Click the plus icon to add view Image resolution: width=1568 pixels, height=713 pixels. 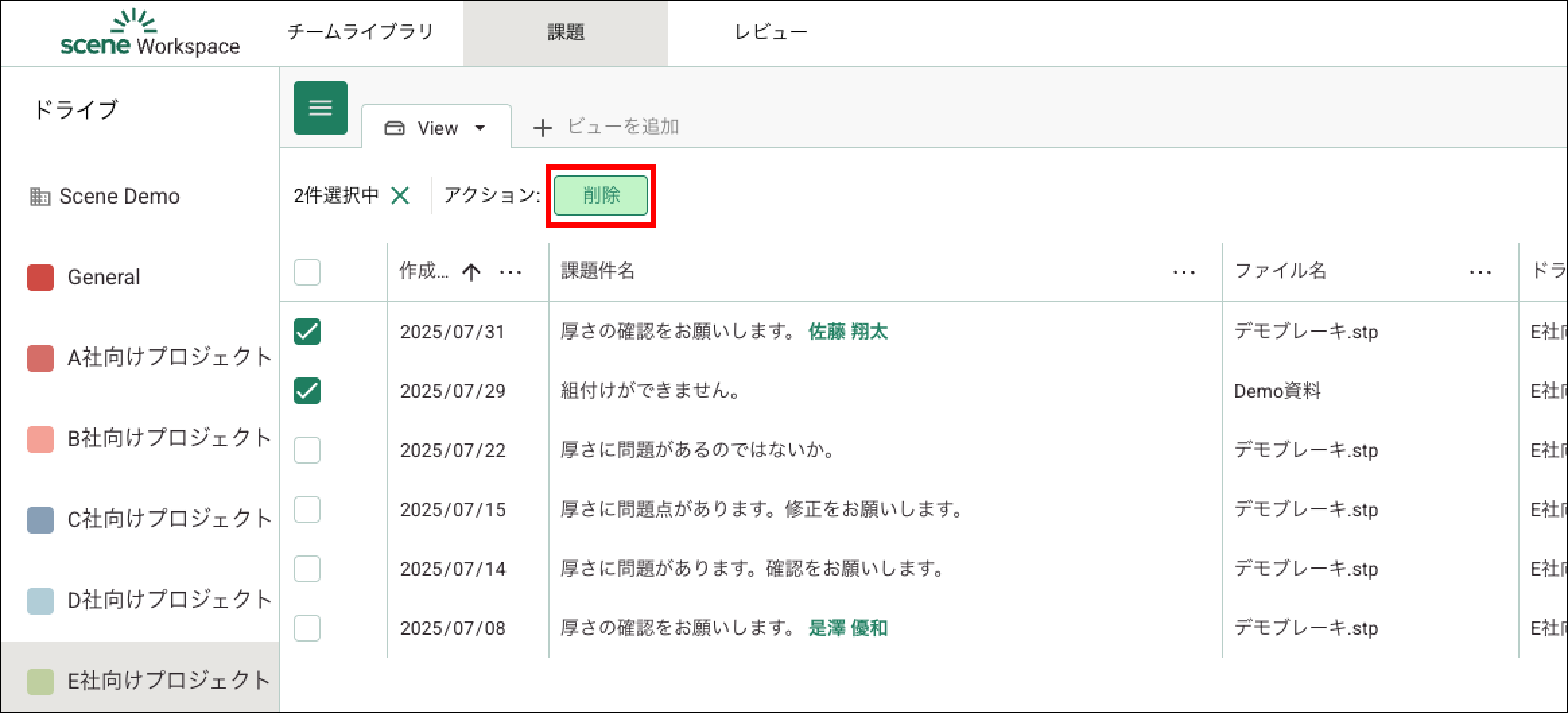[542, 127]
